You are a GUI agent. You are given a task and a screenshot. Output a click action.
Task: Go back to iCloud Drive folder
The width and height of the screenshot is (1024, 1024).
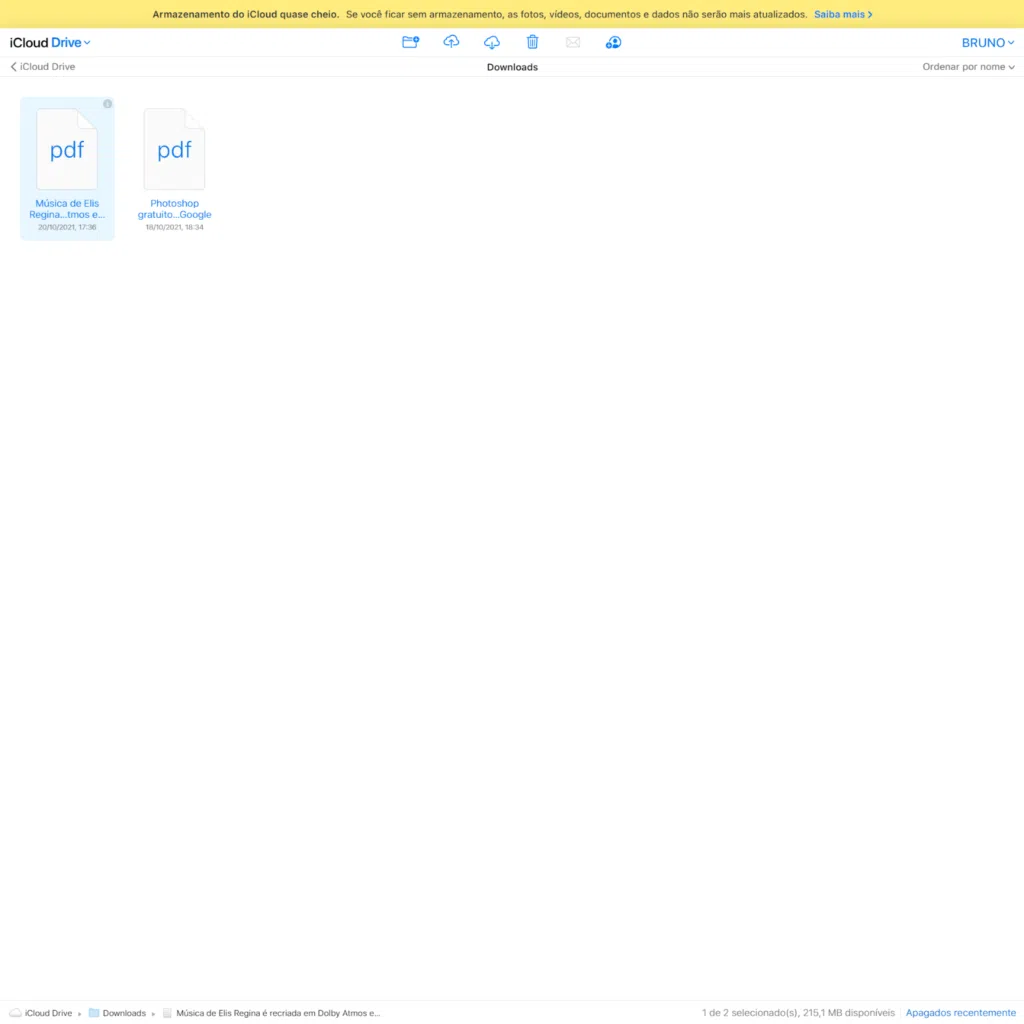pos(41,66)
